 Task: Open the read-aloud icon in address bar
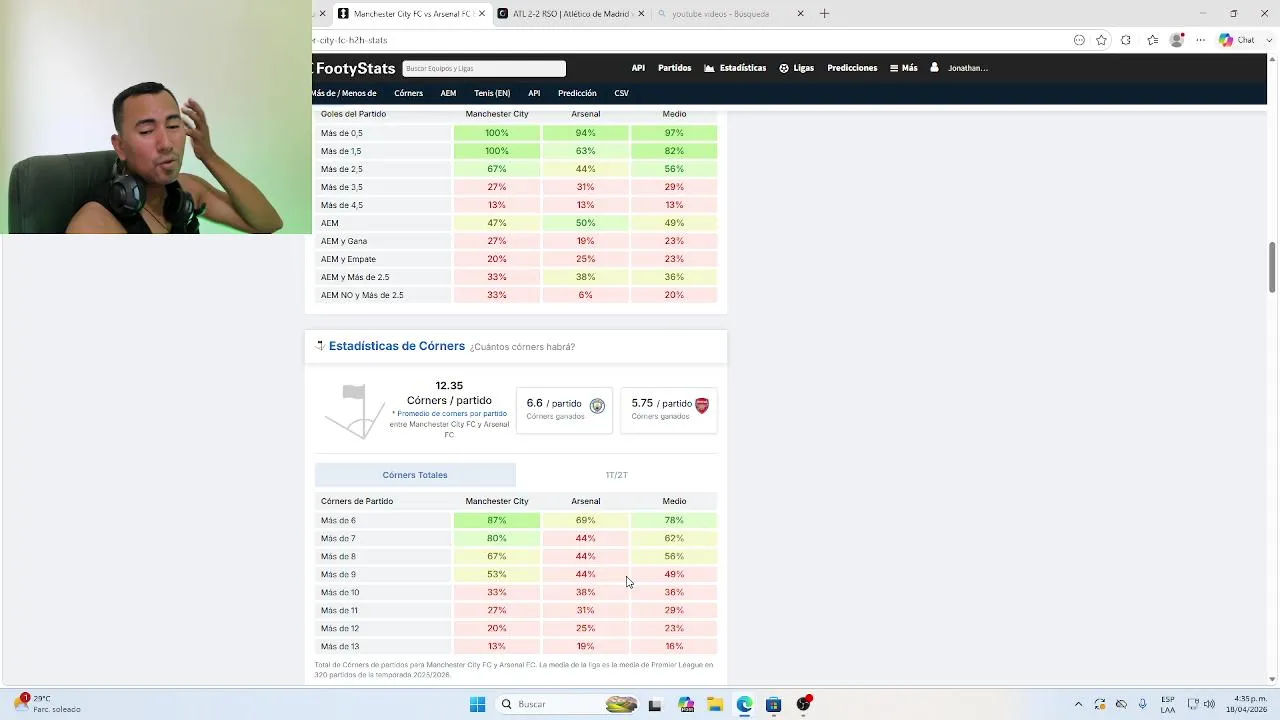pyautogui.click(x=1079, y=40)
